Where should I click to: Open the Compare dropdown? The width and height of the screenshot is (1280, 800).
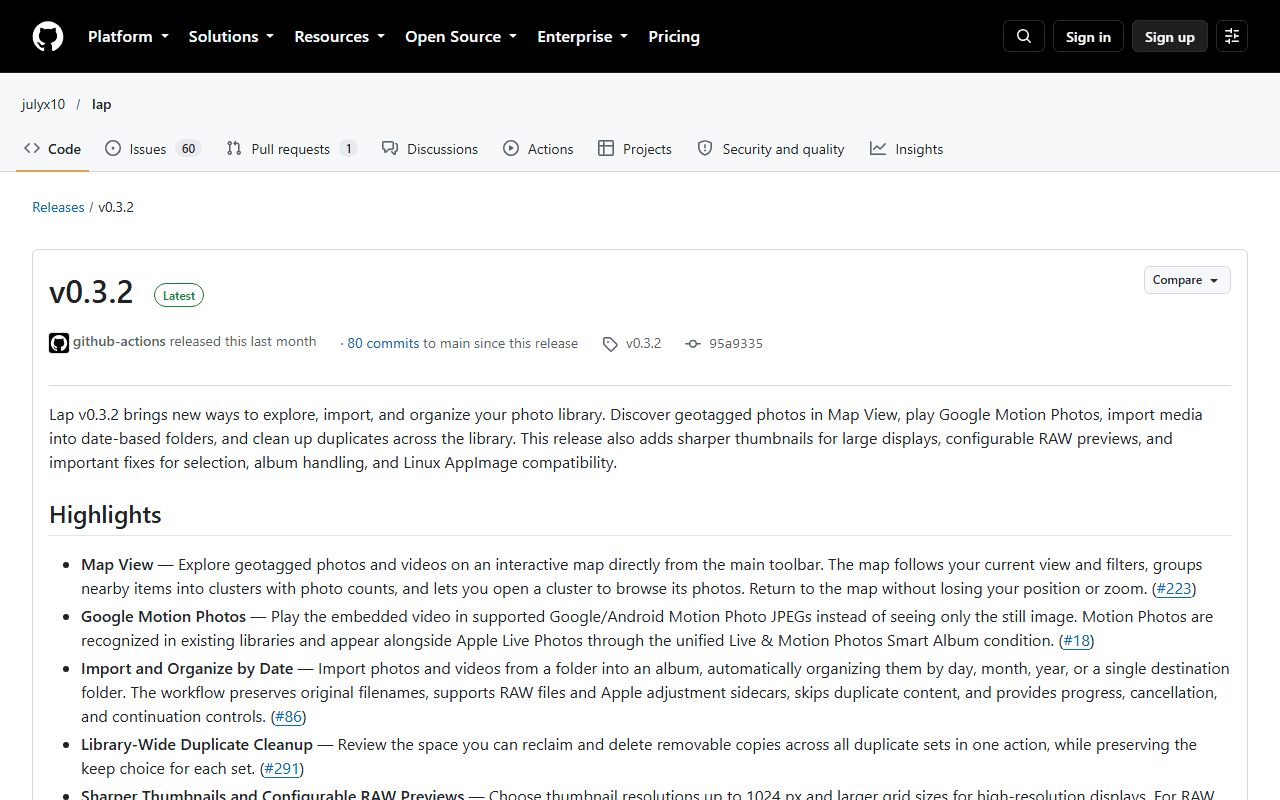pyautogui.click(x=1187, y=280)
